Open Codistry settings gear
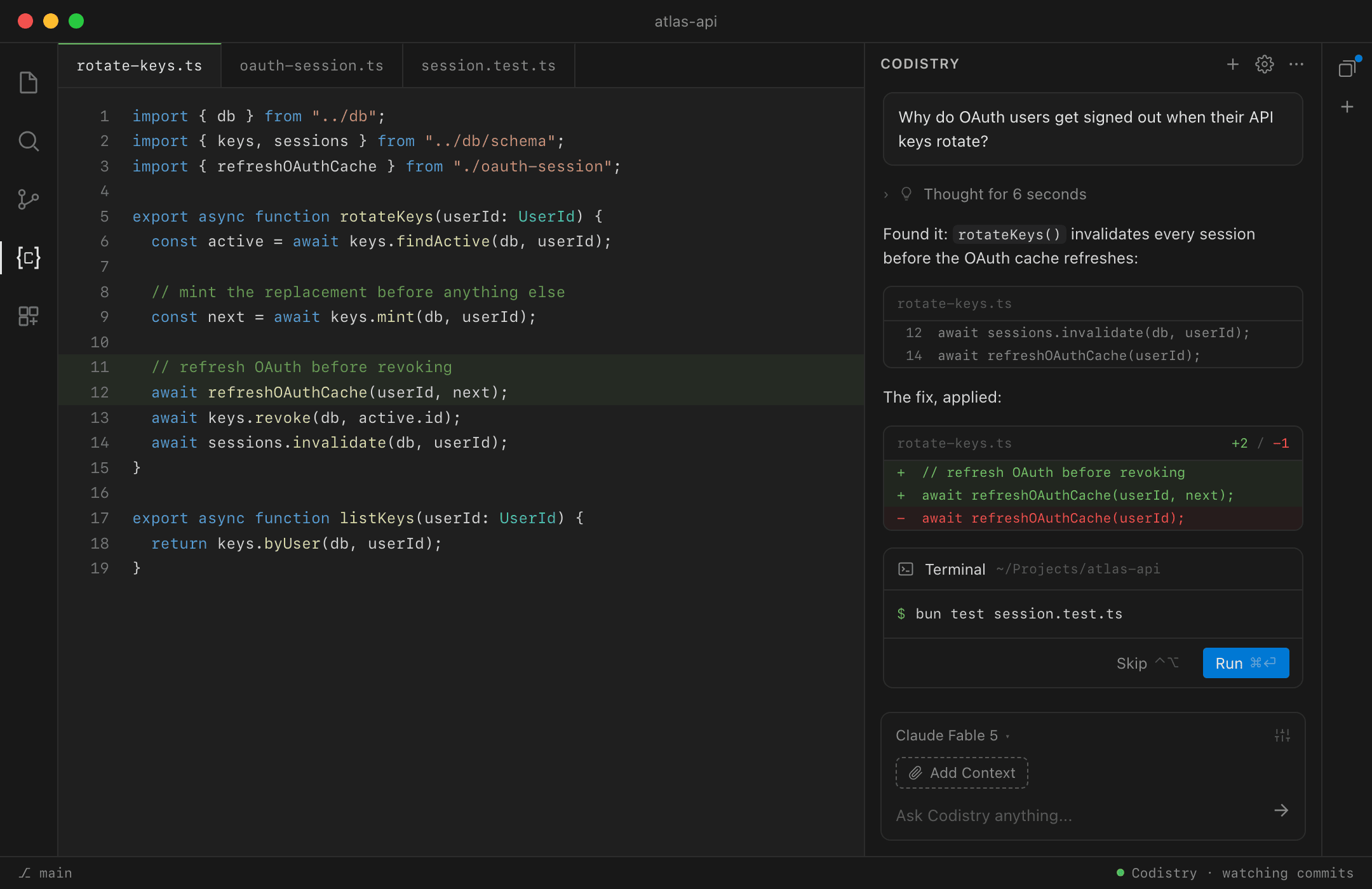 [x=1265, y=64]
